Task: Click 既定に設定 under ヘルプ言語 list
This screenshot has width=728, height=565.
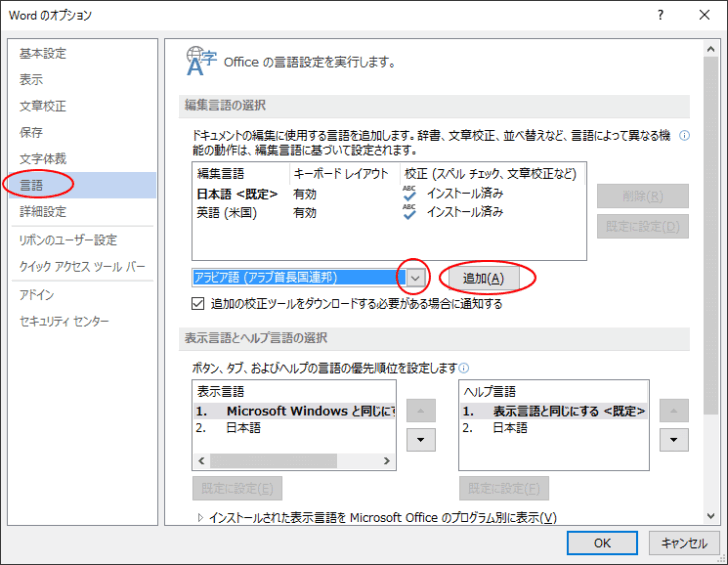Action: click(x=504, y=488)
